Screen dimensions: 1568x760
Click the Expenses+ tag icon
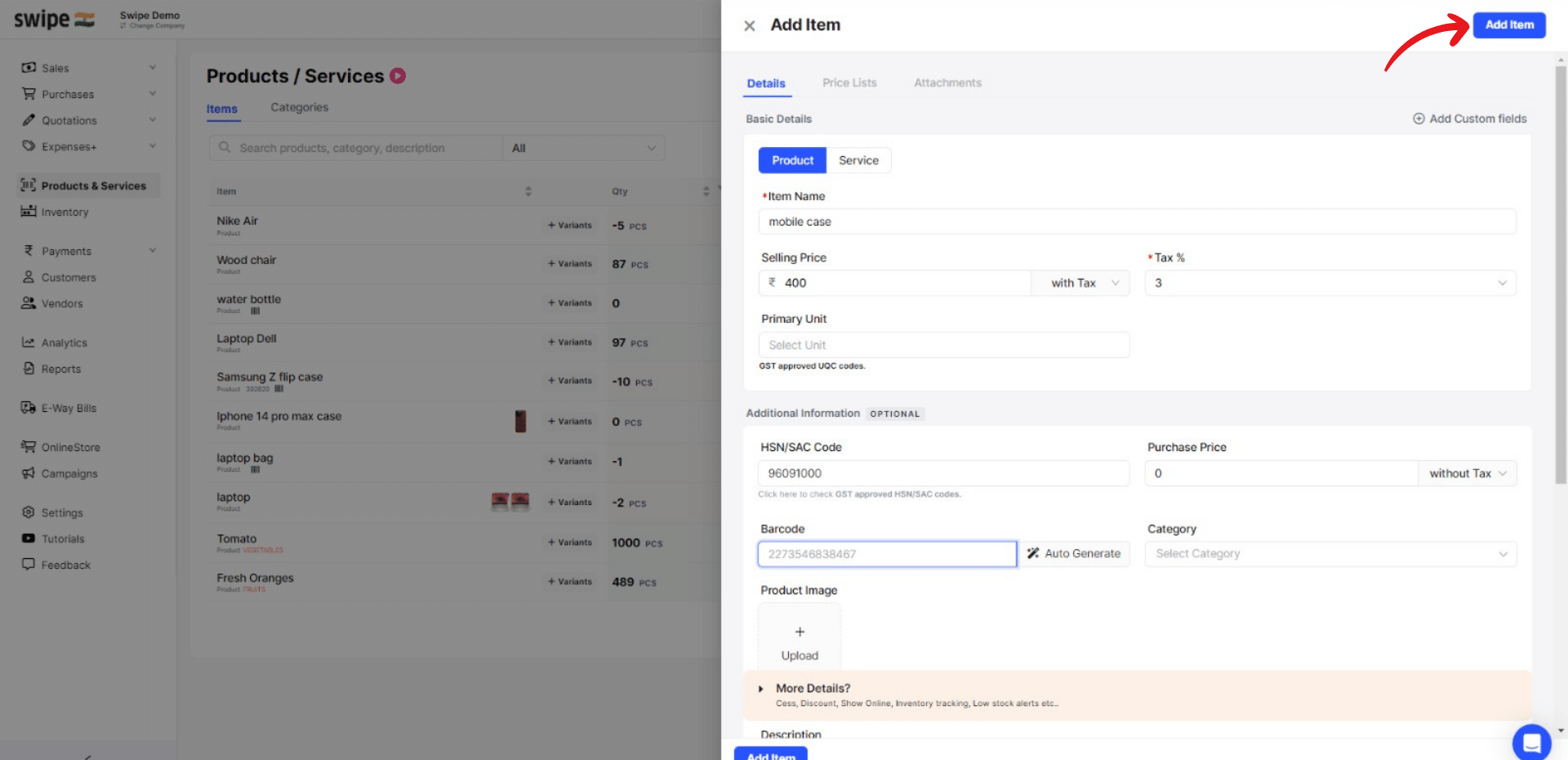(29, 146)
